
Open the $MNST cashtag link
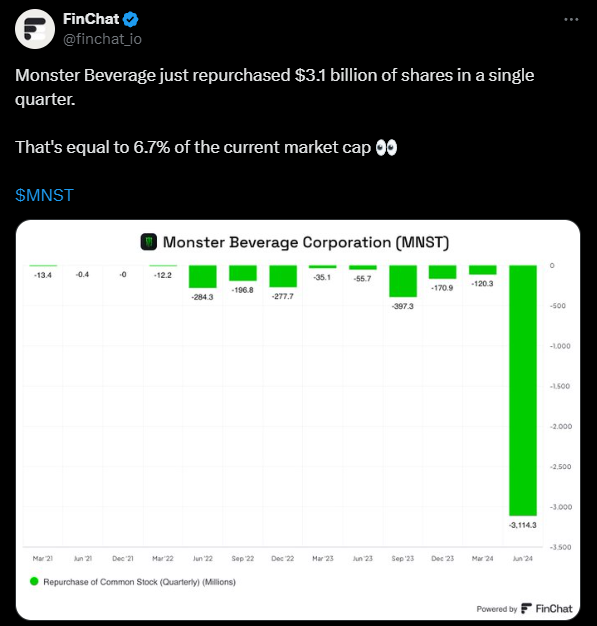pos(44,195)
